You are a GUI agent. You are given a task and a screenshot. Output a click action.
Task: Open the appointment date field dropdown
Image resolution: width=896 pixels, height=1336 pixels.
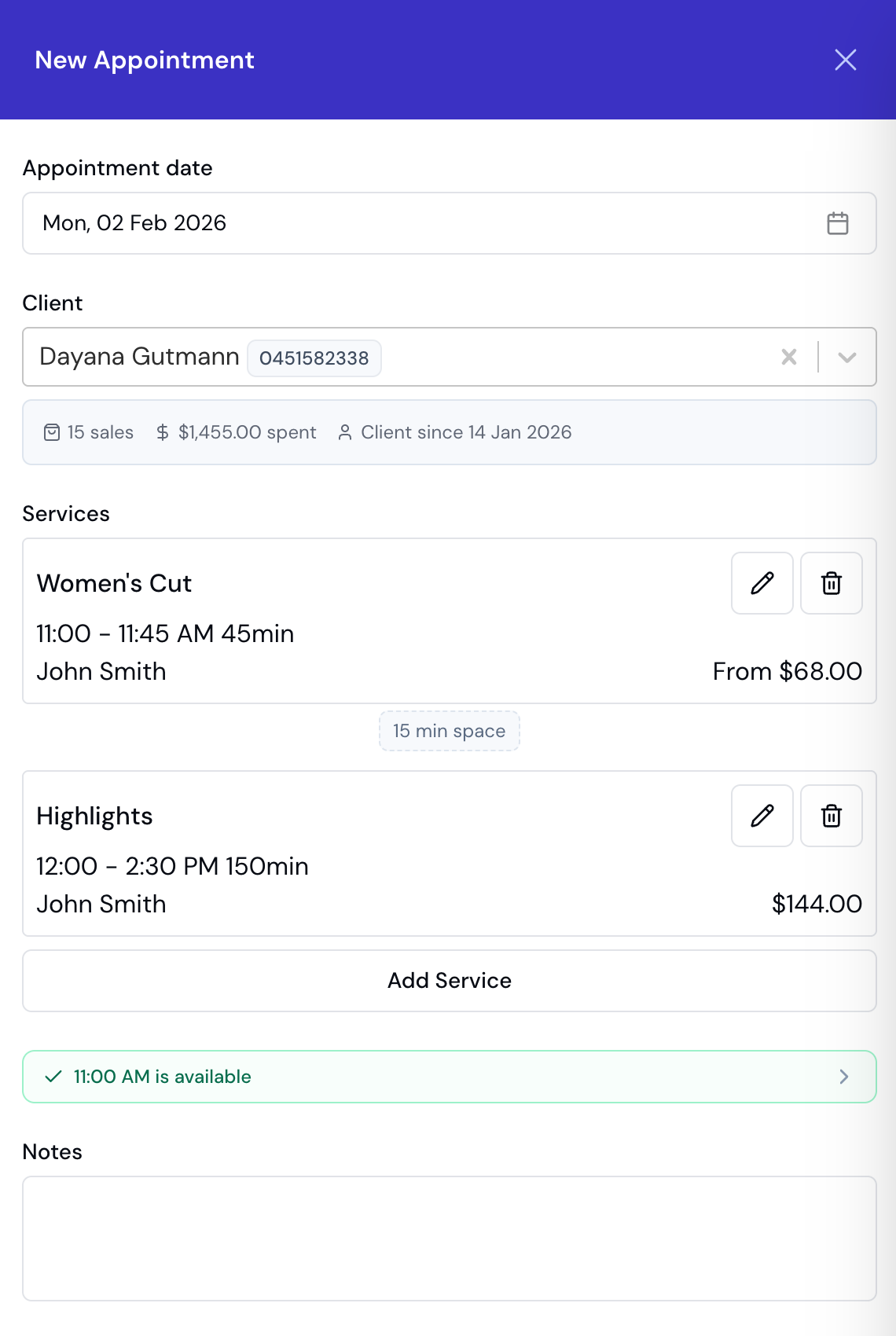(x=449, y=223)
